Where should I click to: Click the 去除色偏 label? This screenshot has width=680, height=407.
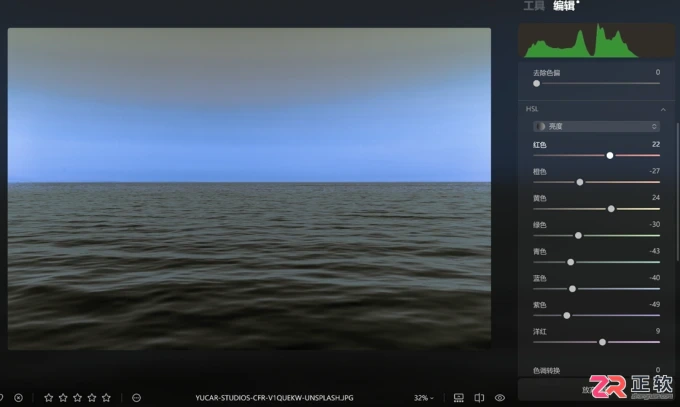click(x=546, y=73)
